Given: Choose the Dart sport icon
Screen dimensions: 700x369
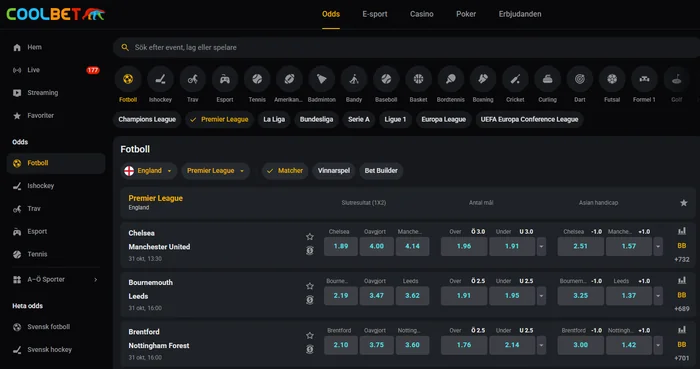Looking at the screenshot, I should coord(580,79).
